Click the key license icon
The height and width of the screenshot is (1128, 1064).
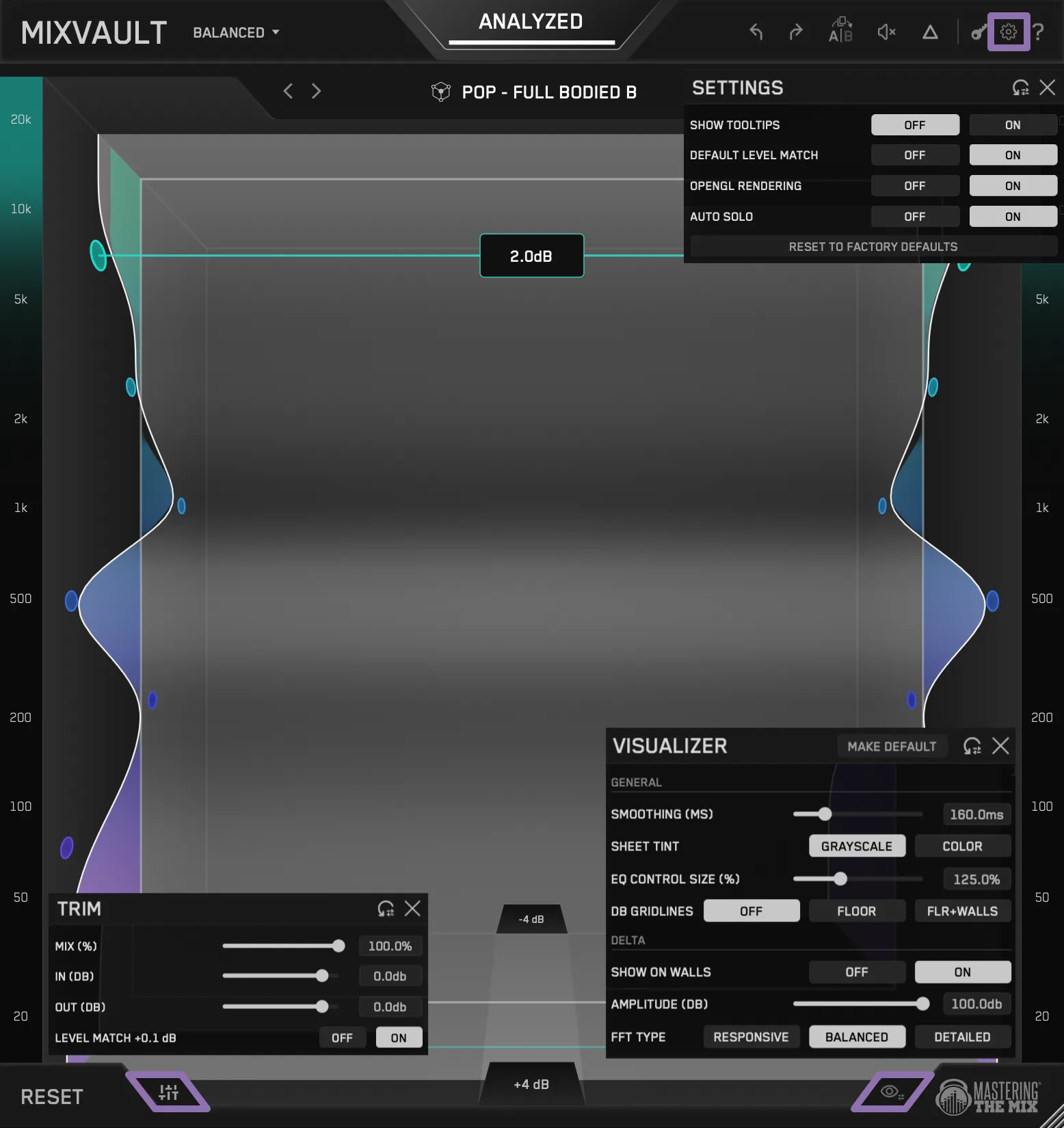coord(979,32)
